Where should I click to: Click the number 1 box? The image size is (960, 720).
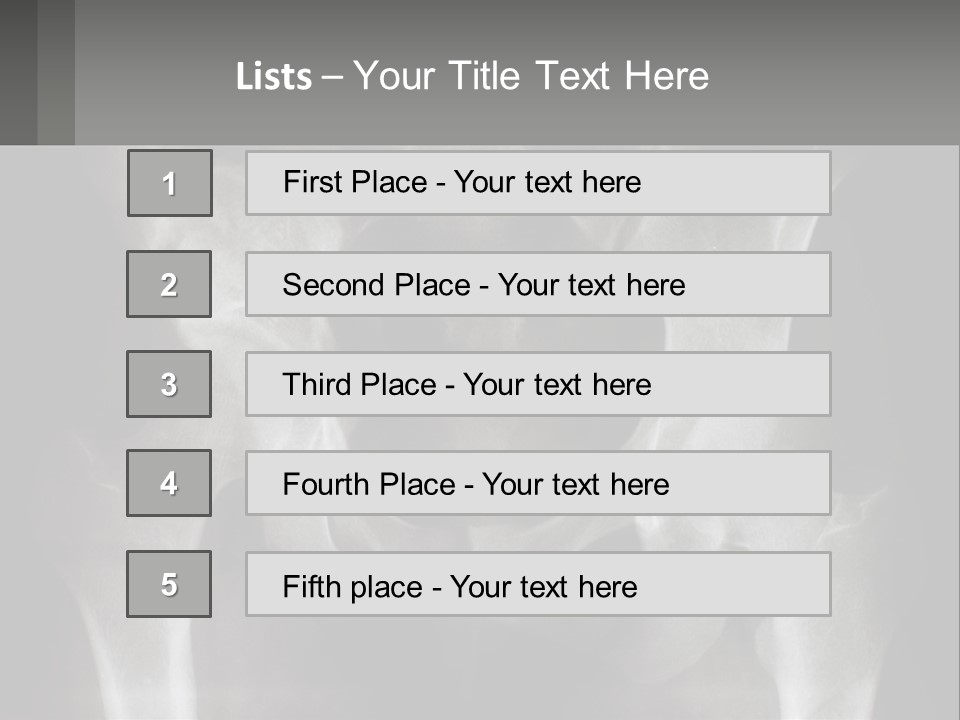coord(170,183)
